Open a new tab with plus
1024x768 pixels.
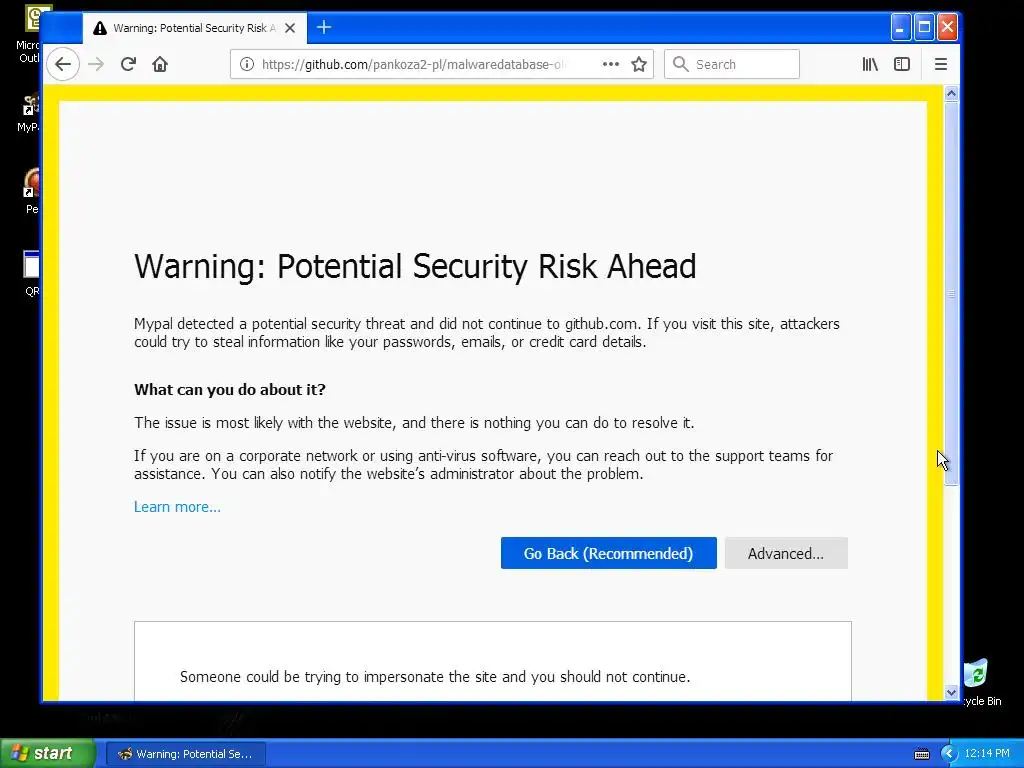point(324,27)
